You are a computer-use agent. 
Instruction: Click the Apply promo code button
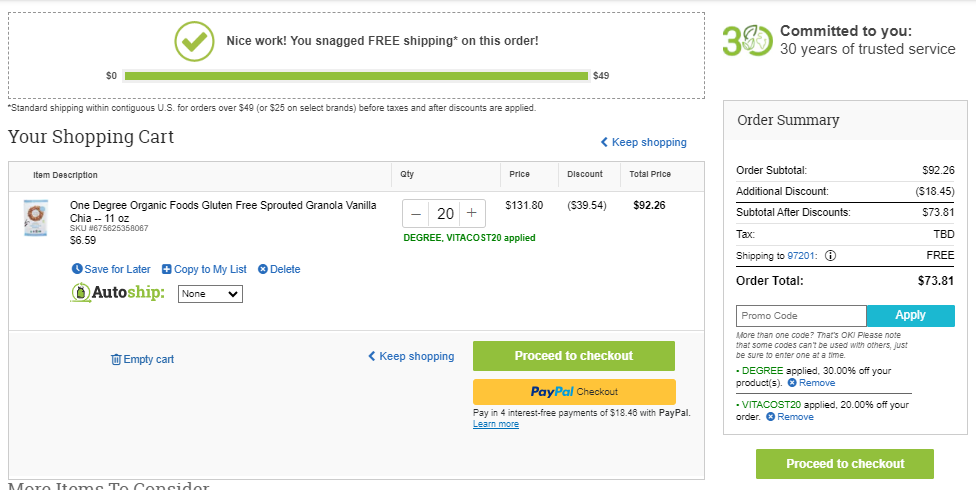tap(910, 316)
